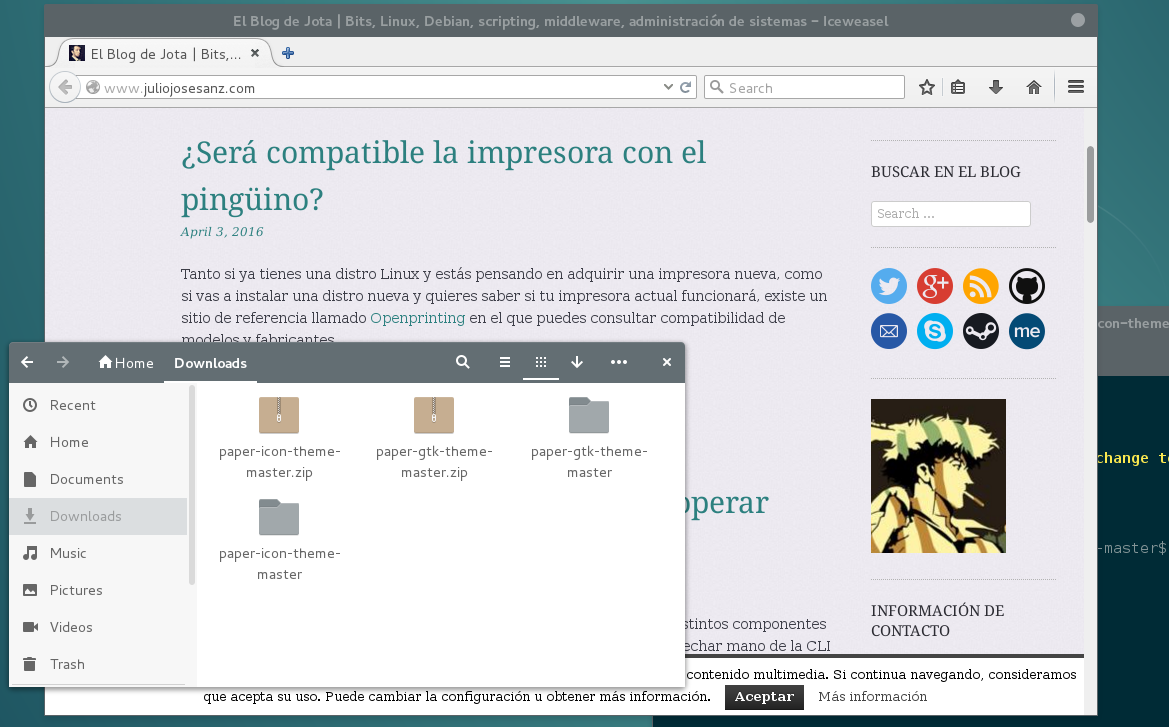
Task: Show bookmarks list icon in Iceweasel
Action: click(958, 87)
